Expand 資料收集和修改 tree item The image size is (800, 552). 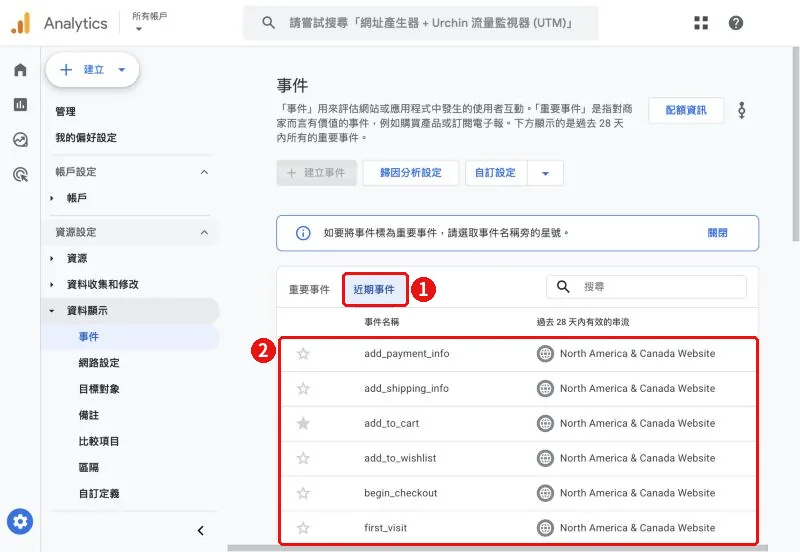click(52, 285)
